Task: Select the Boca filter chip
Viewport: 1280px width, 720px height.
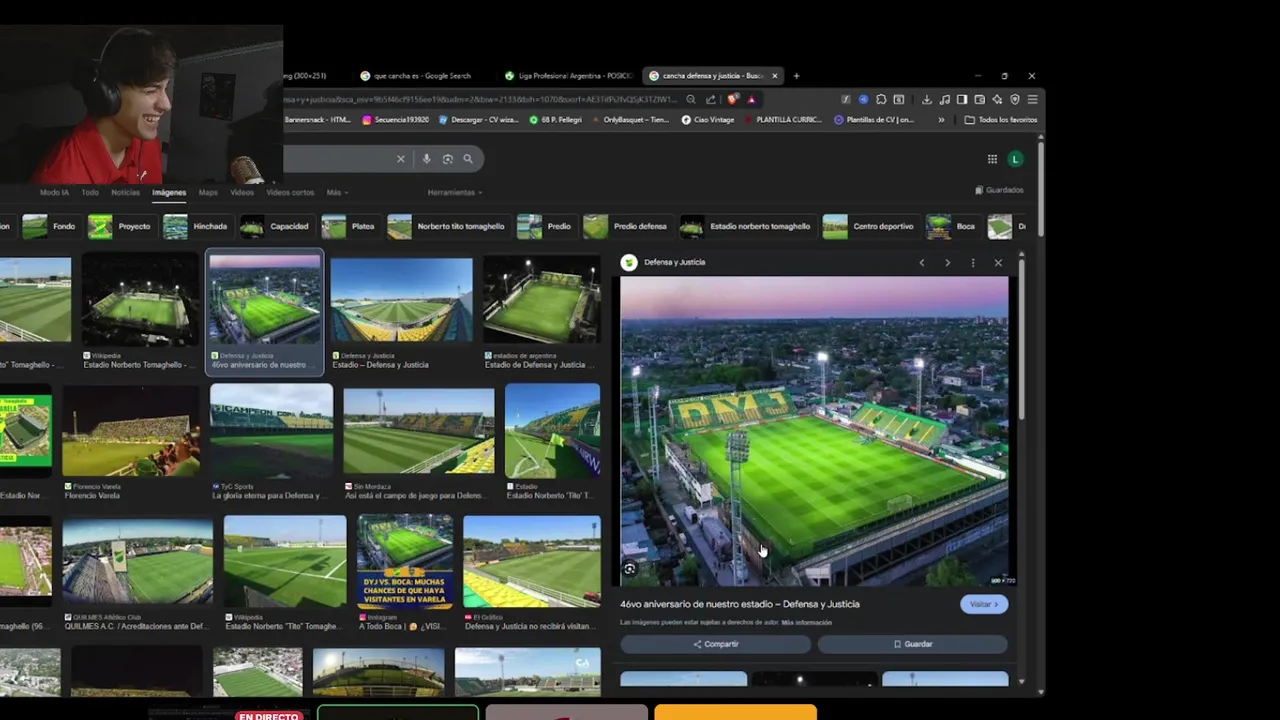Action: pos(951,226)
